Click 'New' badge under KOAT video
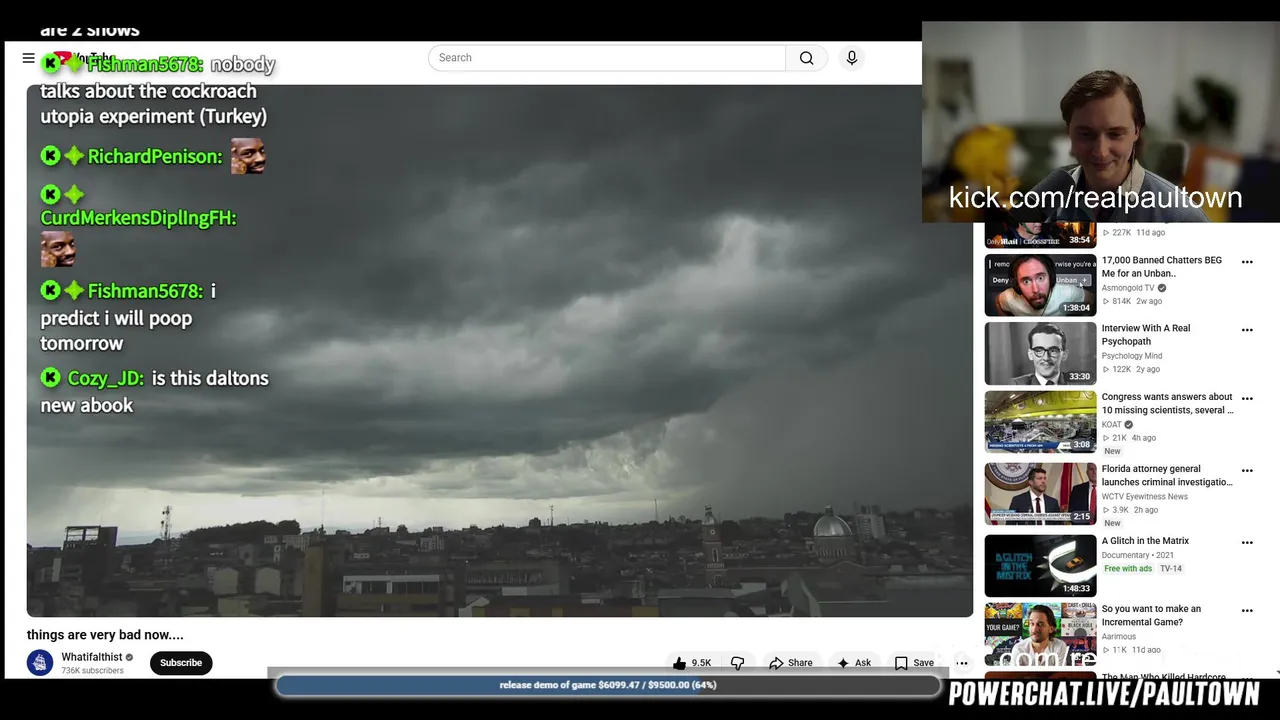1280x720 pixels. (1113, 451)
